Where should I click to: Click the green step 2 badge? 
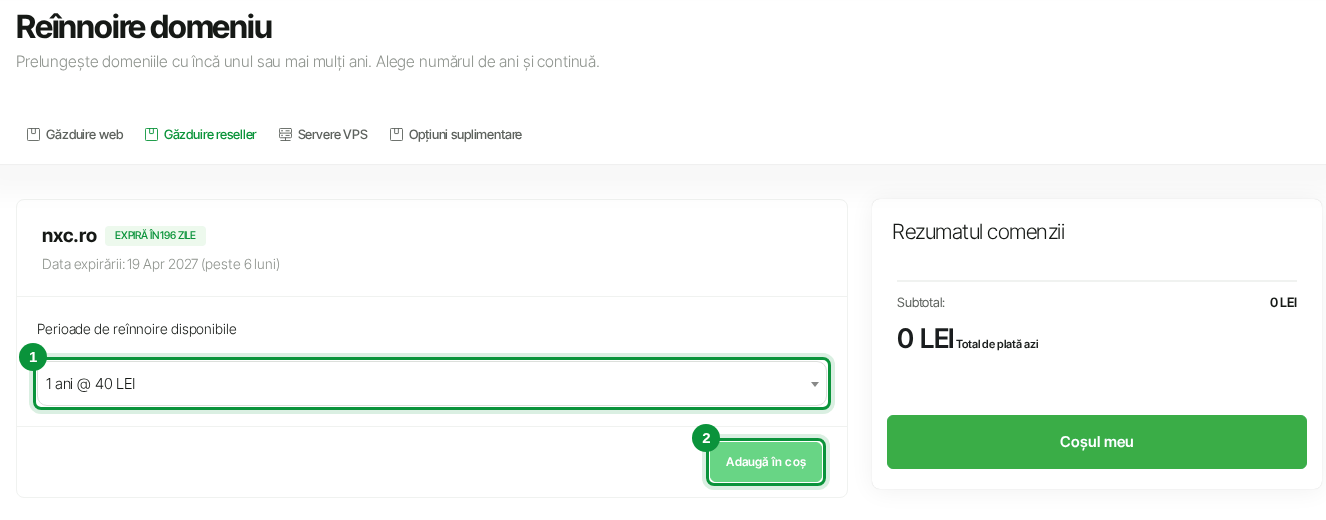point(706,438)
